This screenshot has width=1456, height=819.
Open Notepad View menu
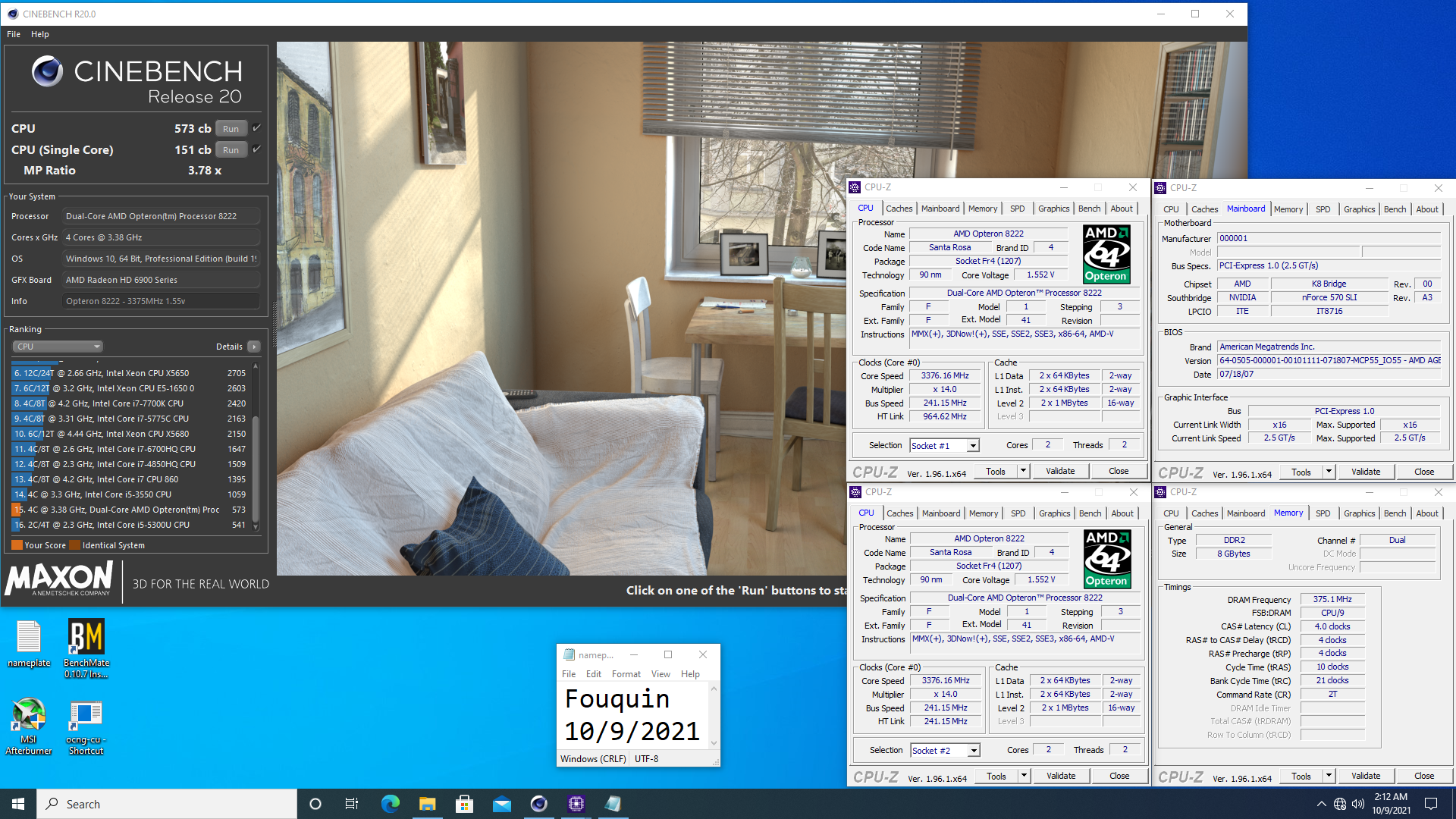click(661, 674)
